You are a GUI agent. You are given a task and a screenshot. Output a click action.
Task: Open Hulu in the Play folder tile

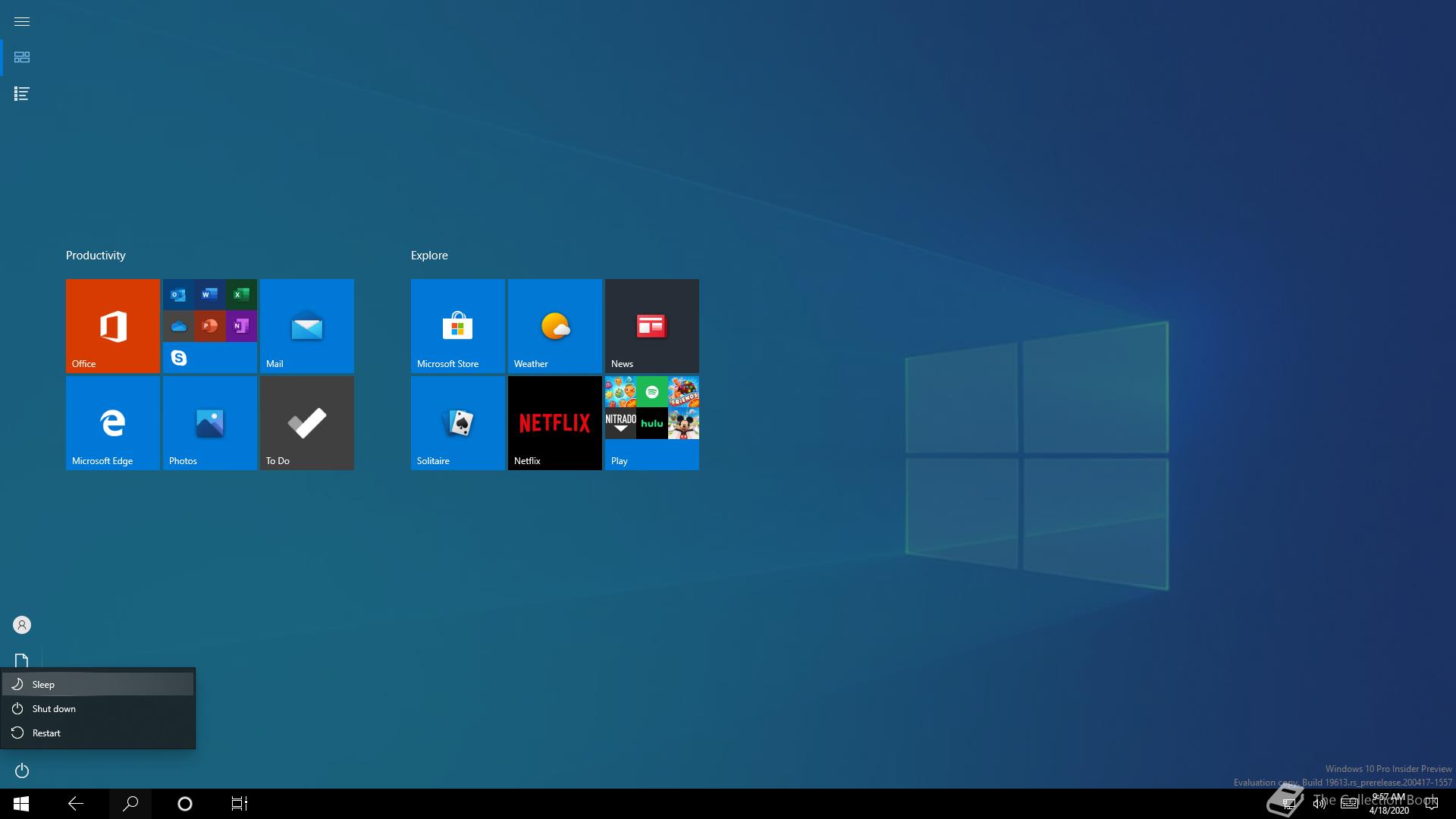pos(652,423)
